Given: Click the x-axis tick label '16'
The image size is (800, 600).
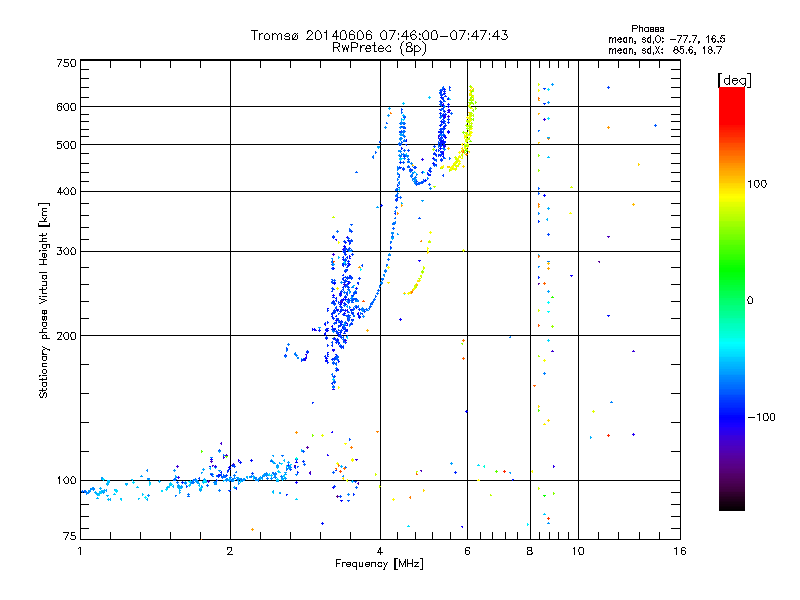Looking at the screenshot, I should pyautogui.click(x=680, y=551).
